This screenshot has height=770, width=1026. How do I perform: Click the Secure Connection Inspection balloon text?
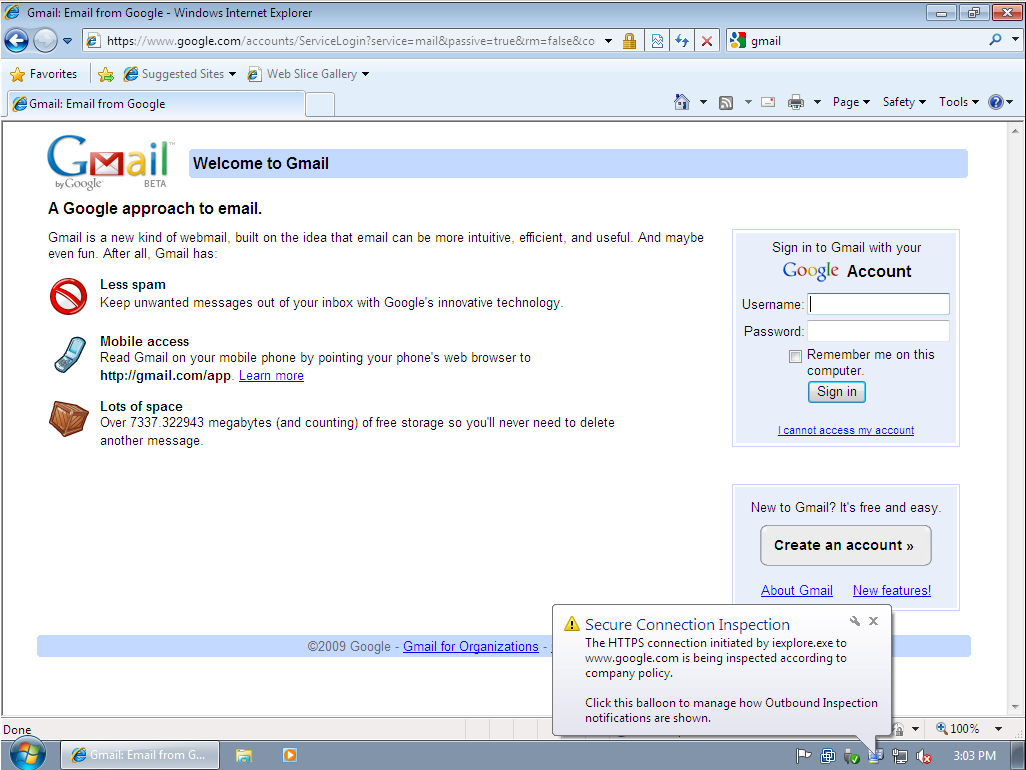pos(732,680)
